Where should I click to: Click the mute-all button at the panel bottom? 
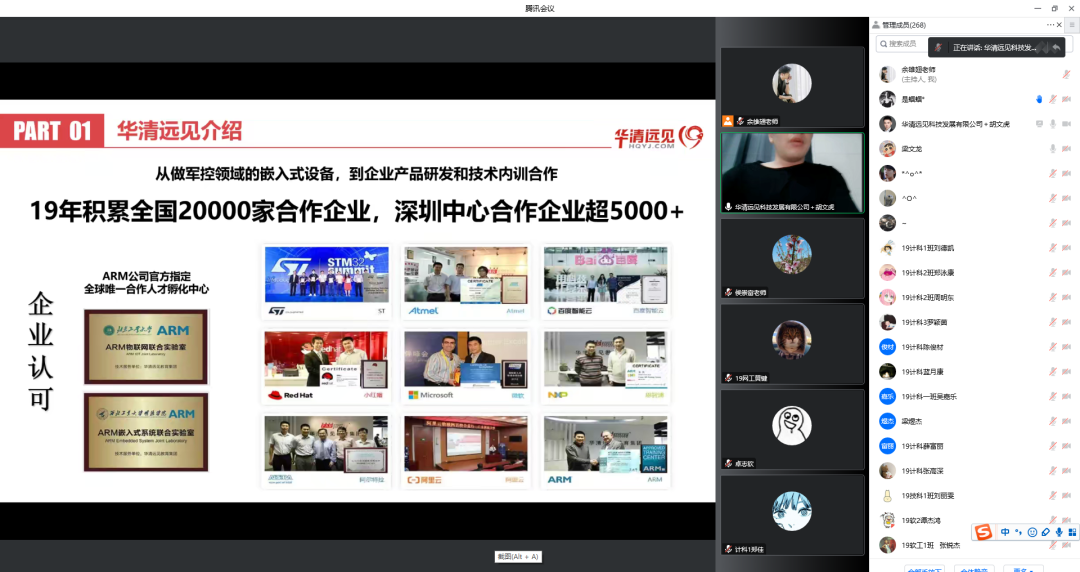pos(975,569)
